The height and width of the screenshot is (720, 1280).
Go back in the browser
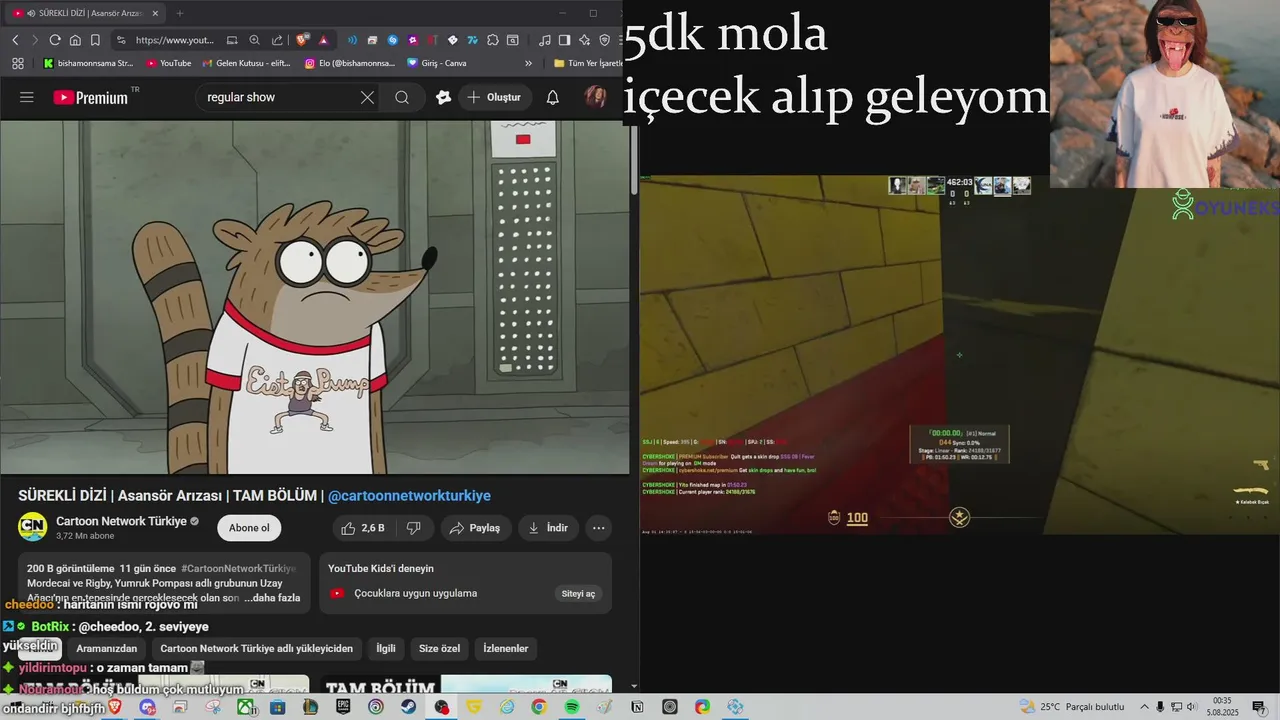point(15,40)
